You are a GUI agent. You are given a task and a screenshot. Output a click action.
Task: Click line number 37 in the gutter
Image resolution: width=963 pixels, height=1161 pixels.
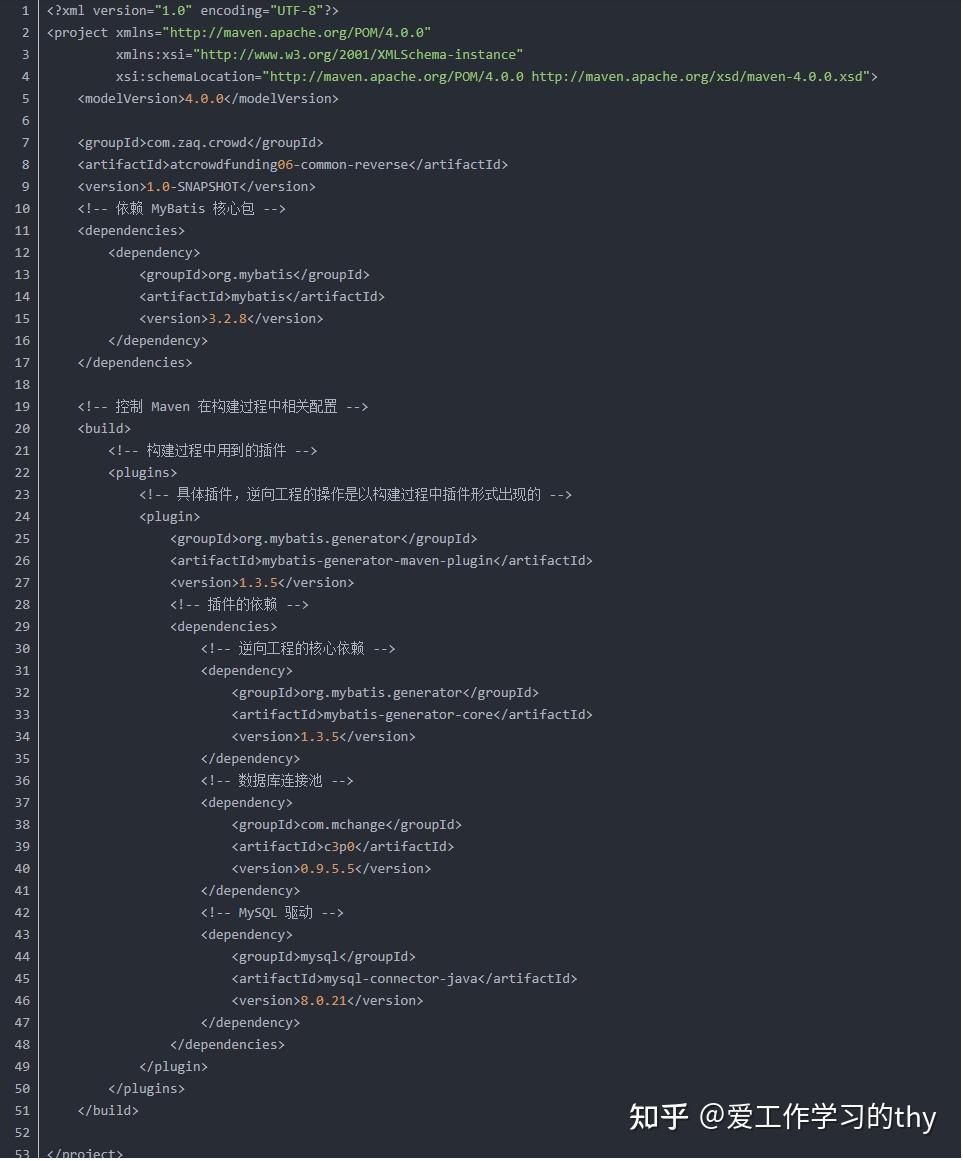[22, 802]
